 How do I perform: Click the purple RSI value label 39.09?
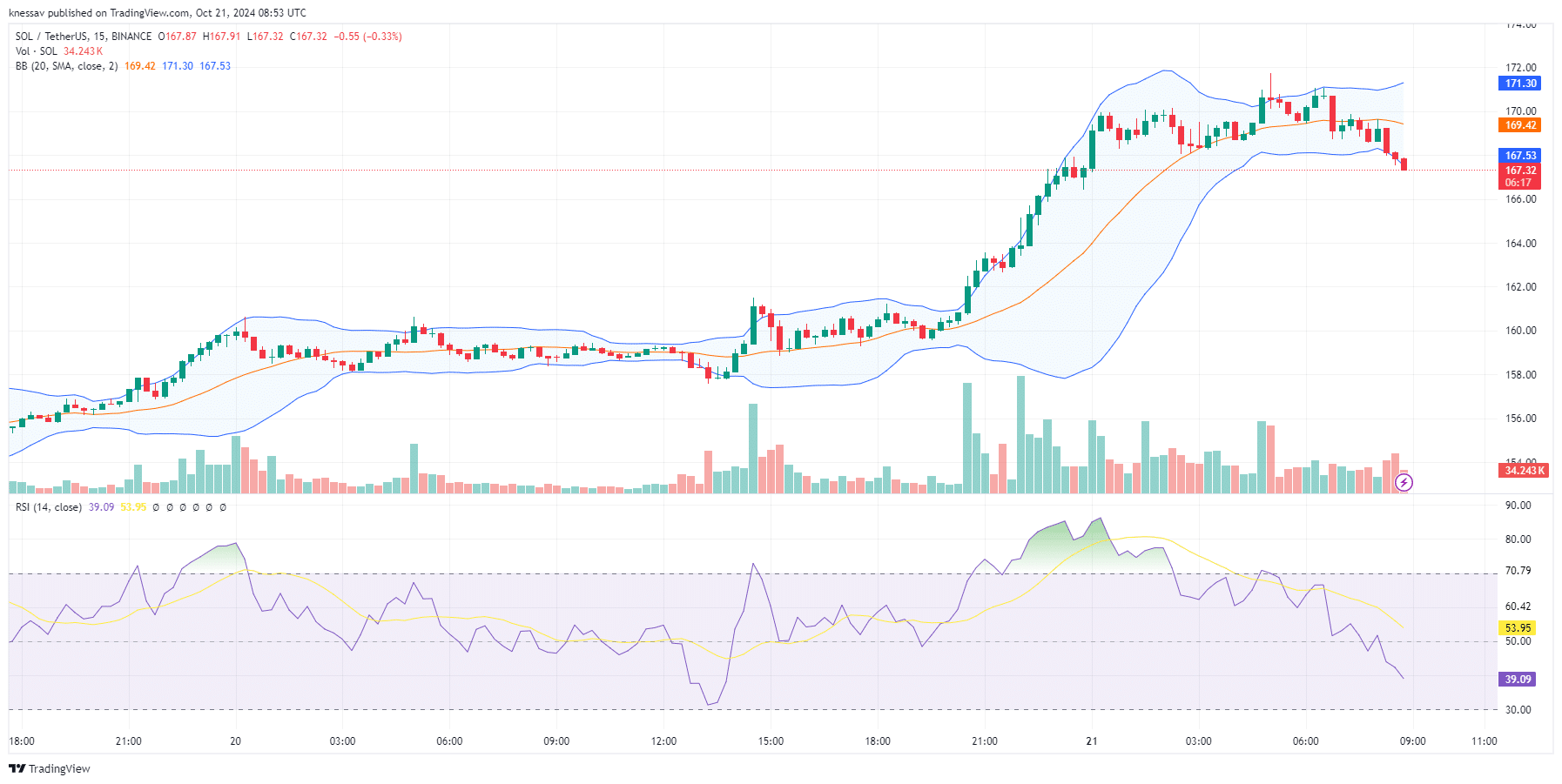(x=1518, y=680)
